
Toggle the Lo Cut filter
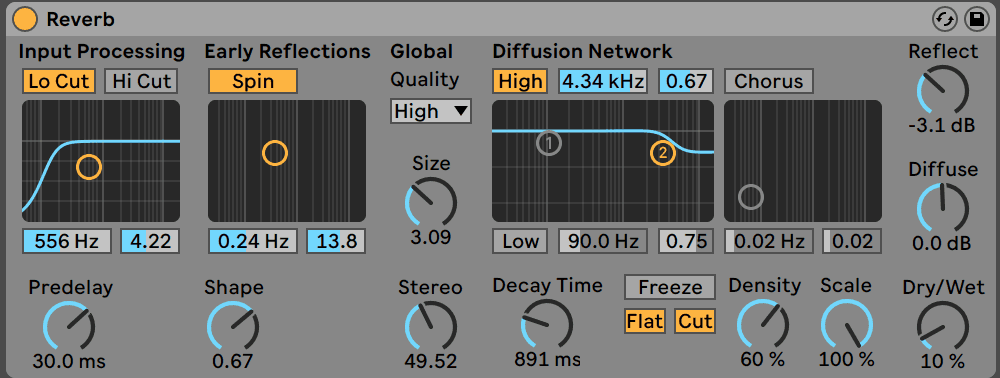point(59,81)
